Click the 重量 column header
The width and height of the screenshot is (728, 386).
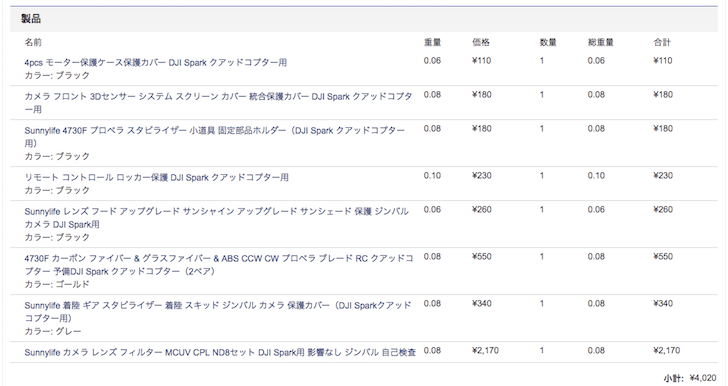coord(432,42)
